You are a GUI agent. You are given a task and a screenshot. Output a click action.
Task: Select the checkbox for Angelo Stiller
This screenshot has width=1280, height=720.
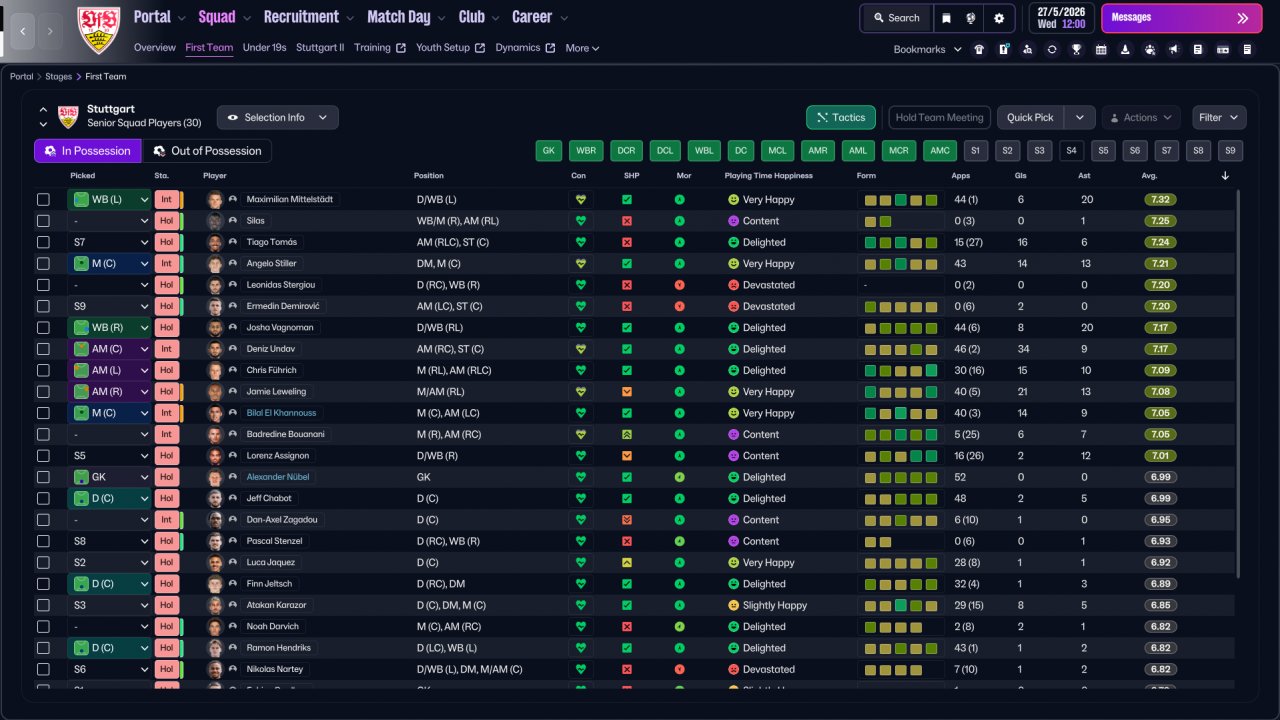click(43, 264)
